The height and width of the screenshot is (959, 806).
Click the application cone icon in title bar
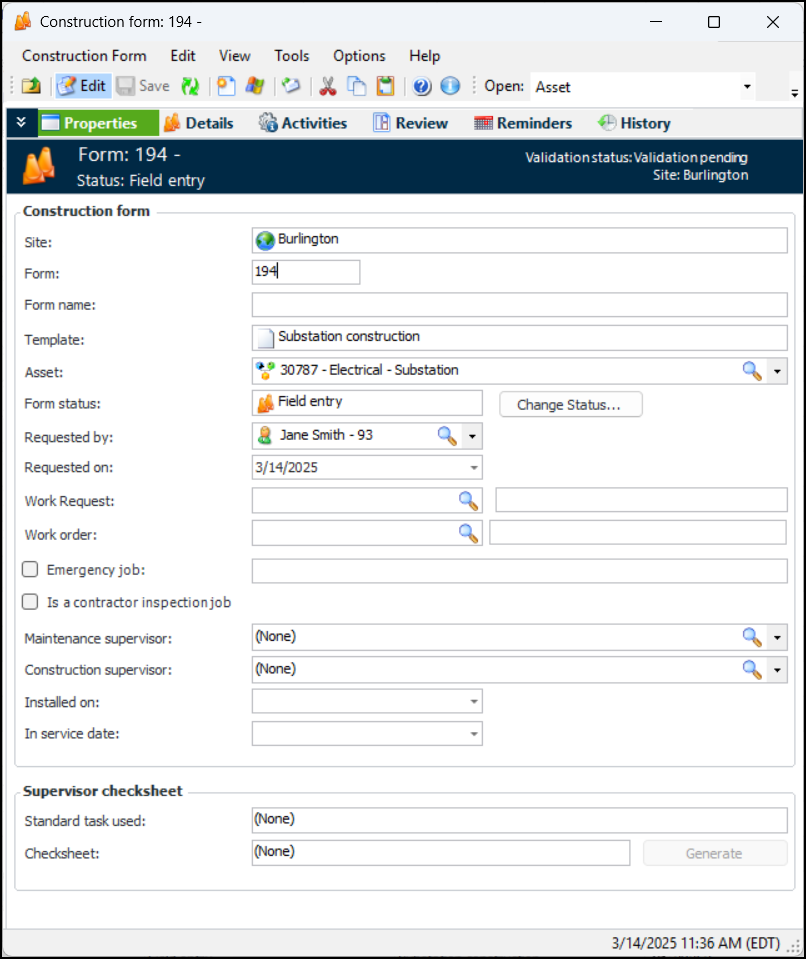tap(23, 21)
